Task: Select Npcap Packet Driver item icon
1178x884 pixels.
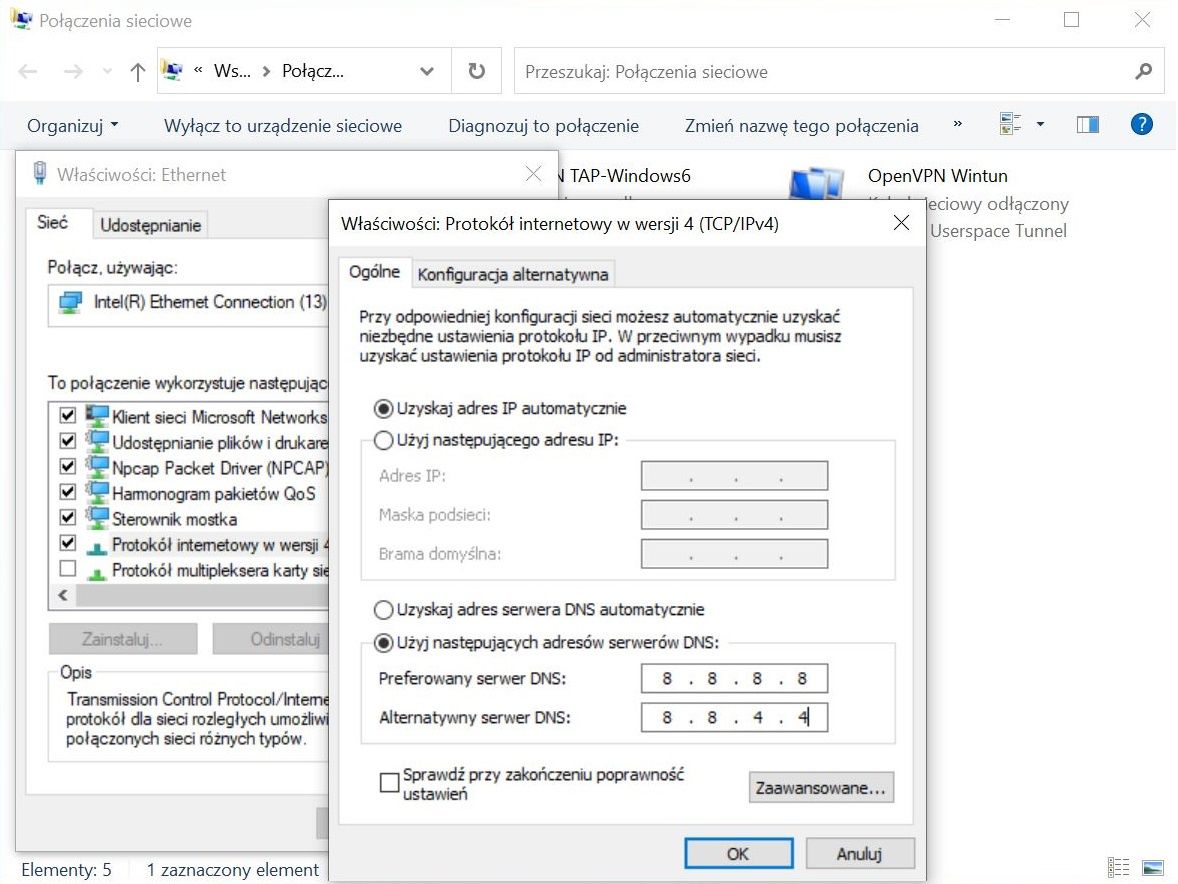Action: click(x=97, y=466)
